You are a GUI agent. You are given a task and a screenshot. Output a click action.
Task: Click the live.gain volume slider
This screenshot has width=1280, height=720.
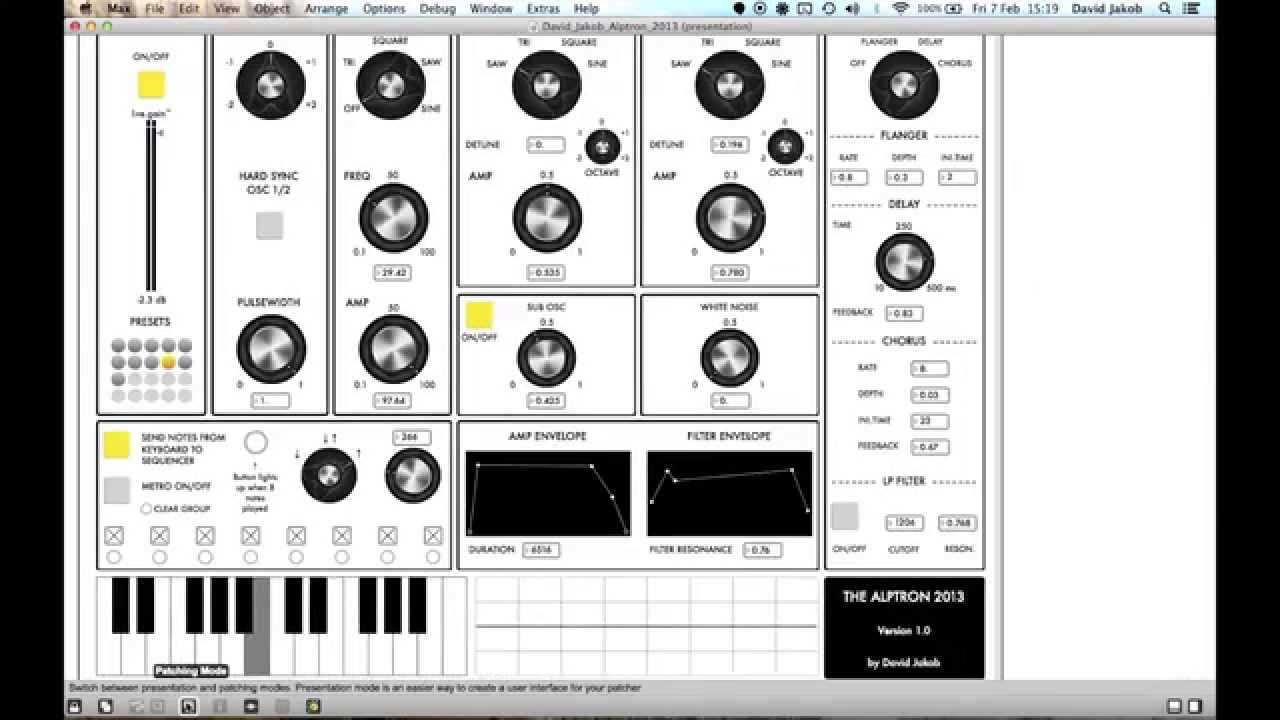click(x=151, y=206)
